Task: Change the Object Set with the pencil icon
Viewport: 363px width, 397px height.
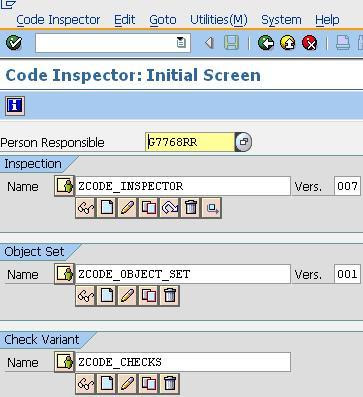Action: [x=128, y=296]
